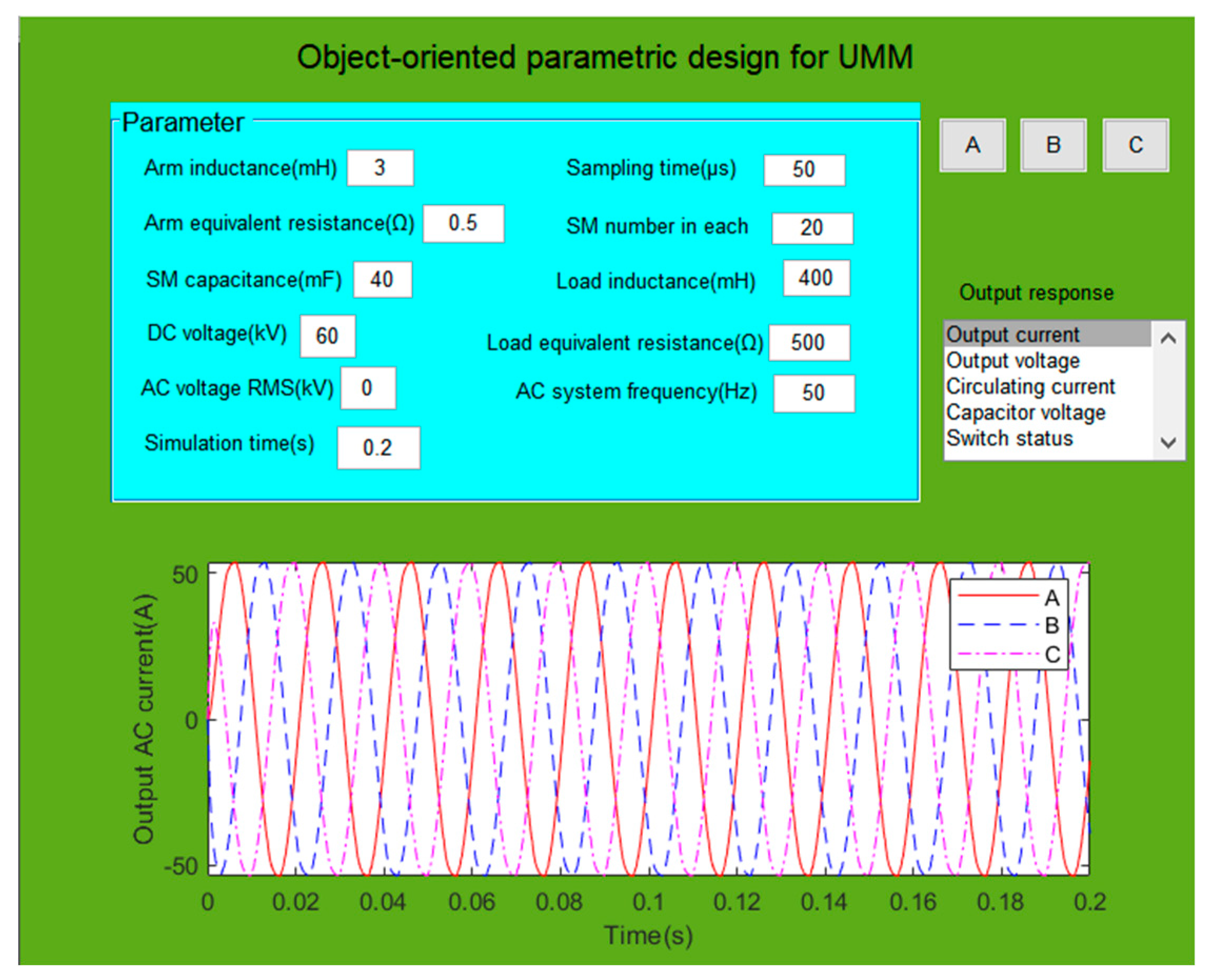Click the Arm equivalent resistance field
Screen dimensions: 1212x980
pyautogui.click(x=463, y=223)
